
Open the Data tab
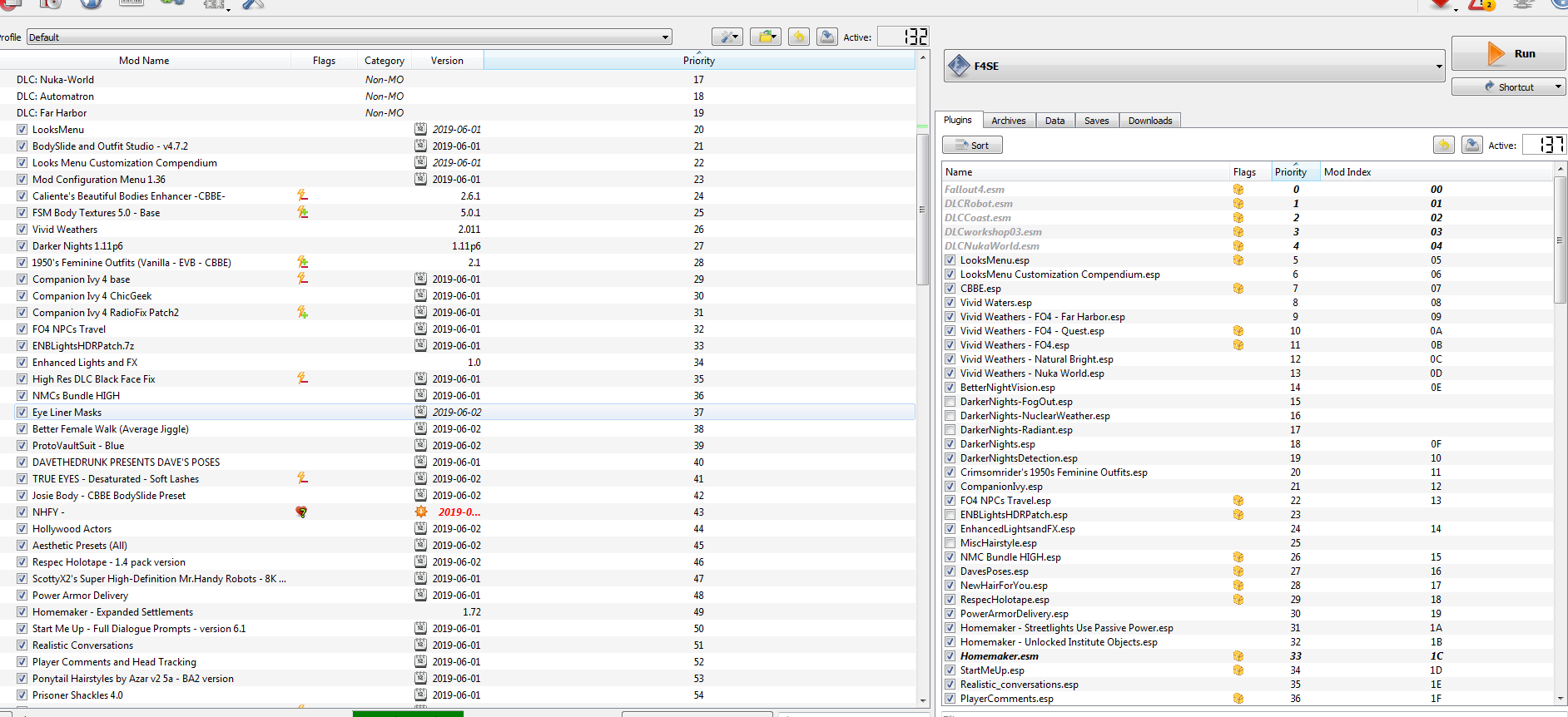pos(1054,121)
